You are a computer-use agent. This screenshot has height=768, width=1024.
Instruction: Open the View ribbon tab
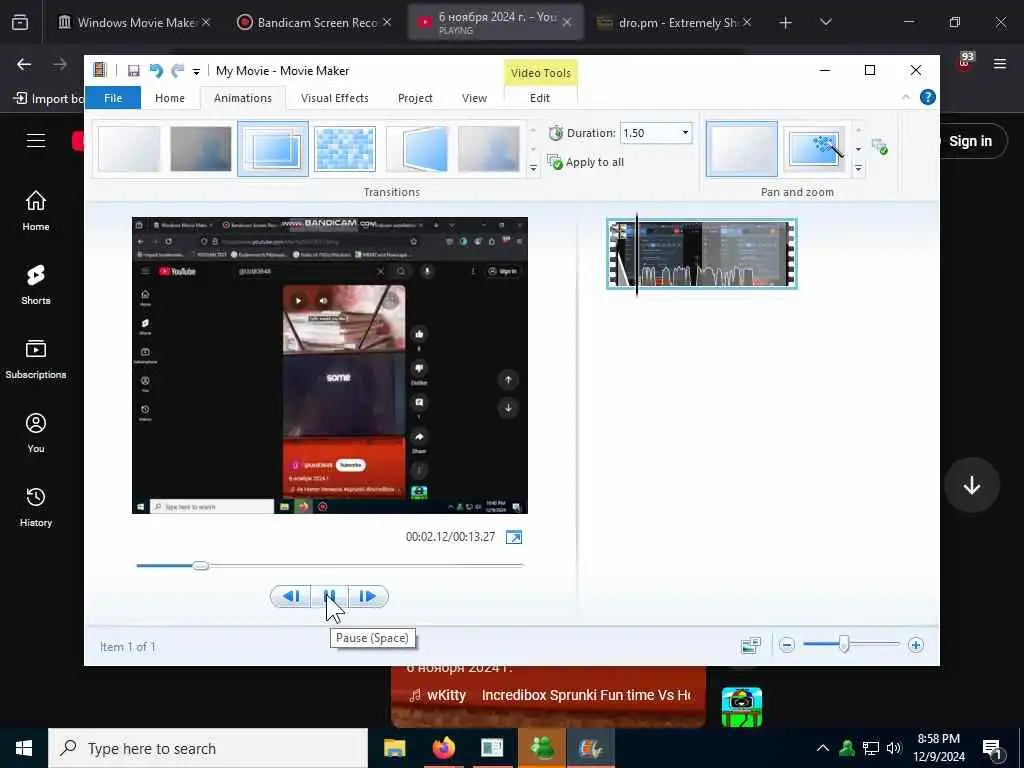(x=475, y=98)
